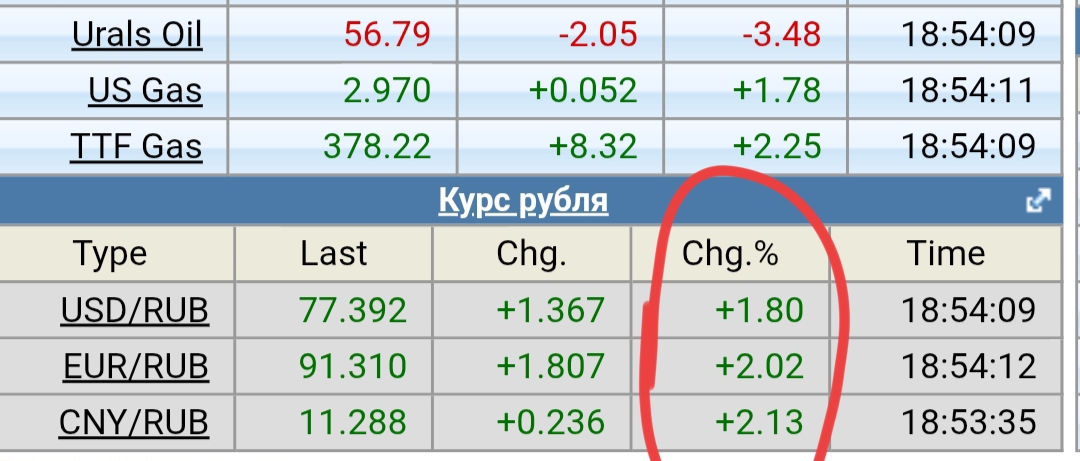
Task: Click the Chg. column header
Action: (531, 255)
